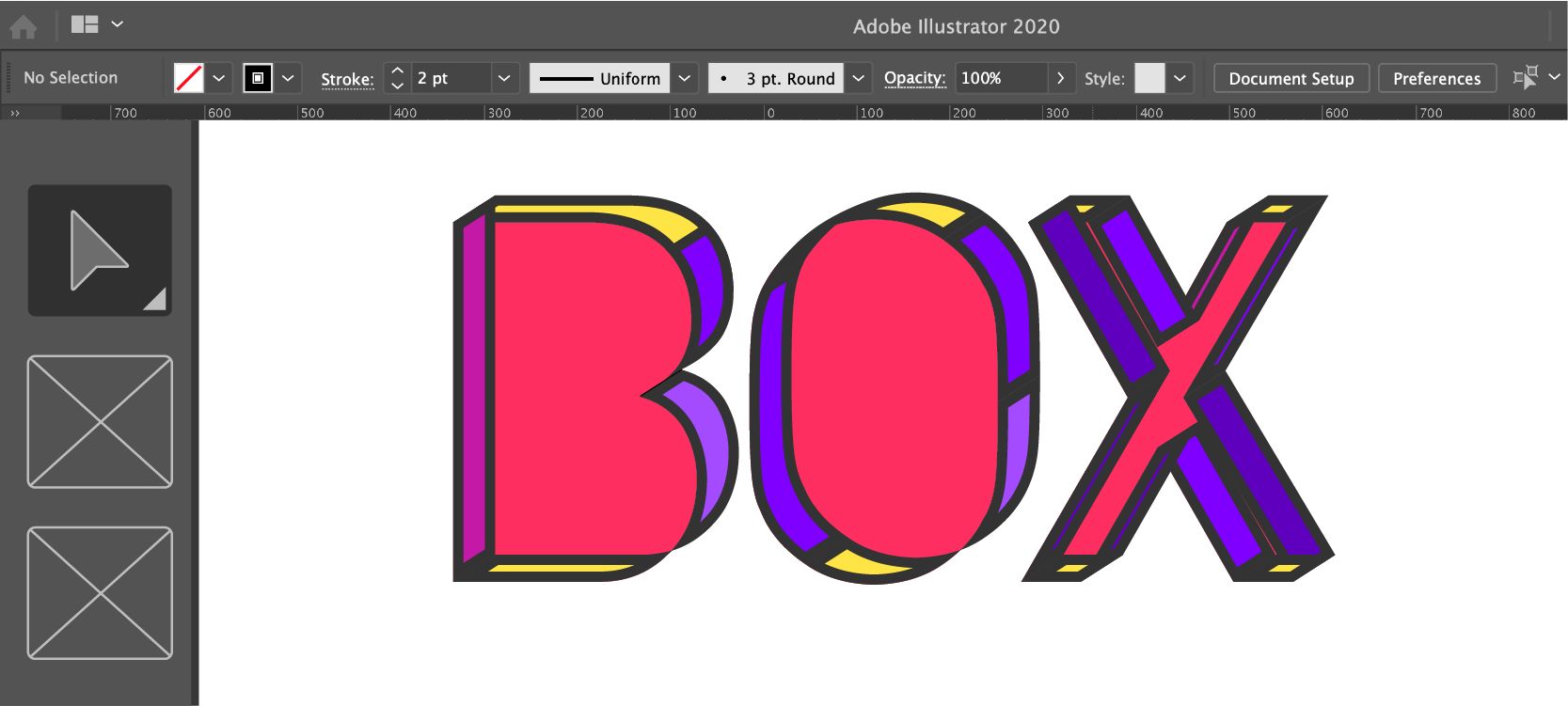
Task: Click the stroke weight stepper arrows
Action: coord(397,78)
